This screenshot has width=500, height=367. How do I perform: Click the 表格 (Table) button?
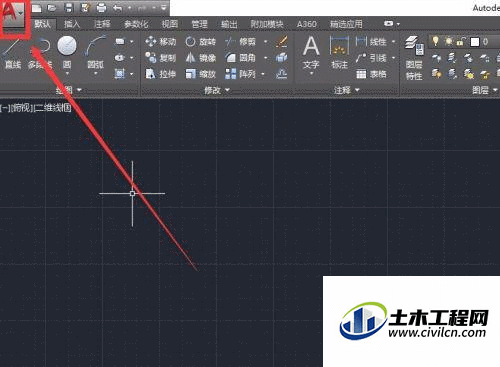[x=371, y=74]
